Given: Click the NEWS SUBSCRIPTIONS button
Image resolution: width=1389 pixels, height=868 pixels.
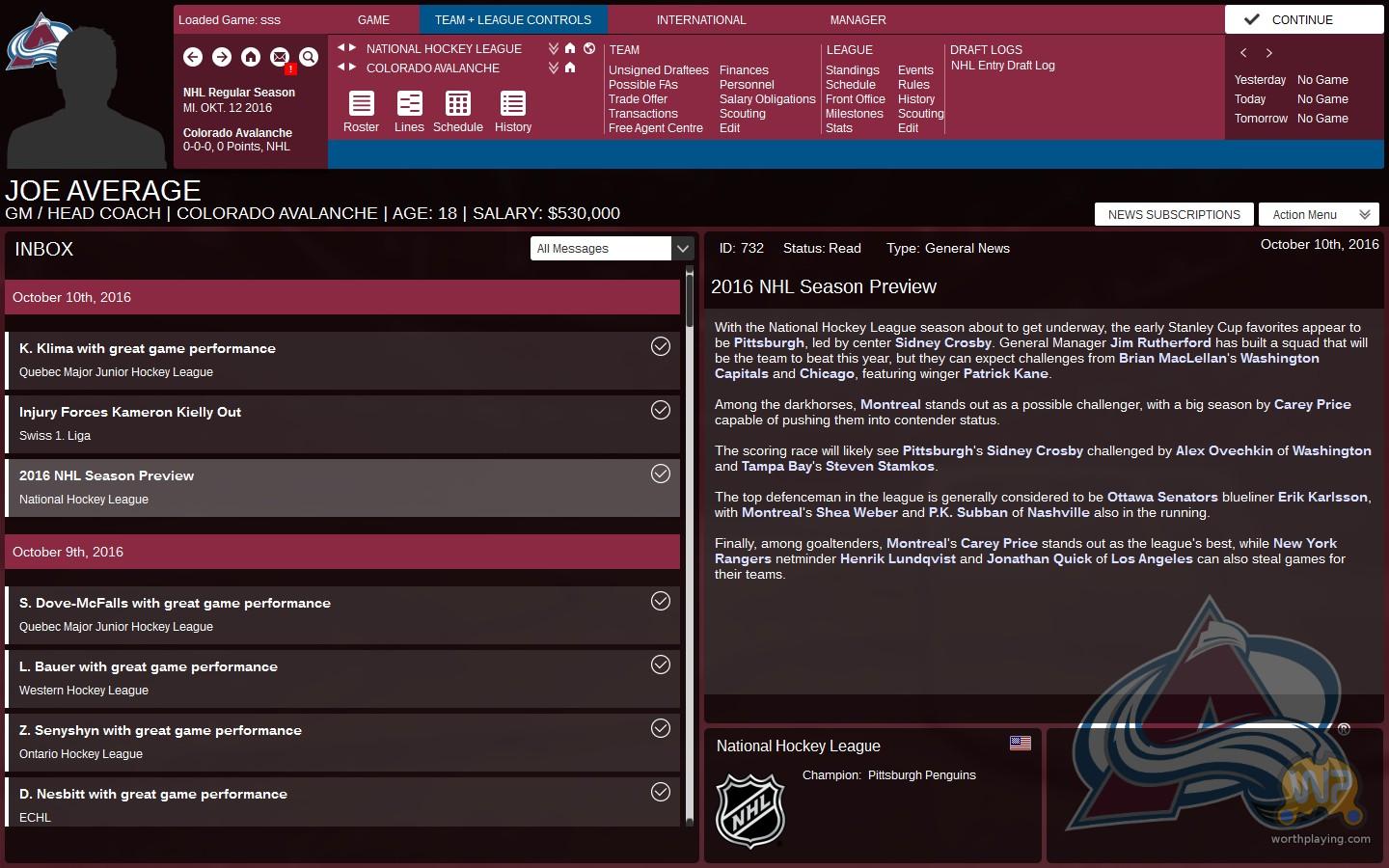Looking at the screenshot, I should [1174, 215].
